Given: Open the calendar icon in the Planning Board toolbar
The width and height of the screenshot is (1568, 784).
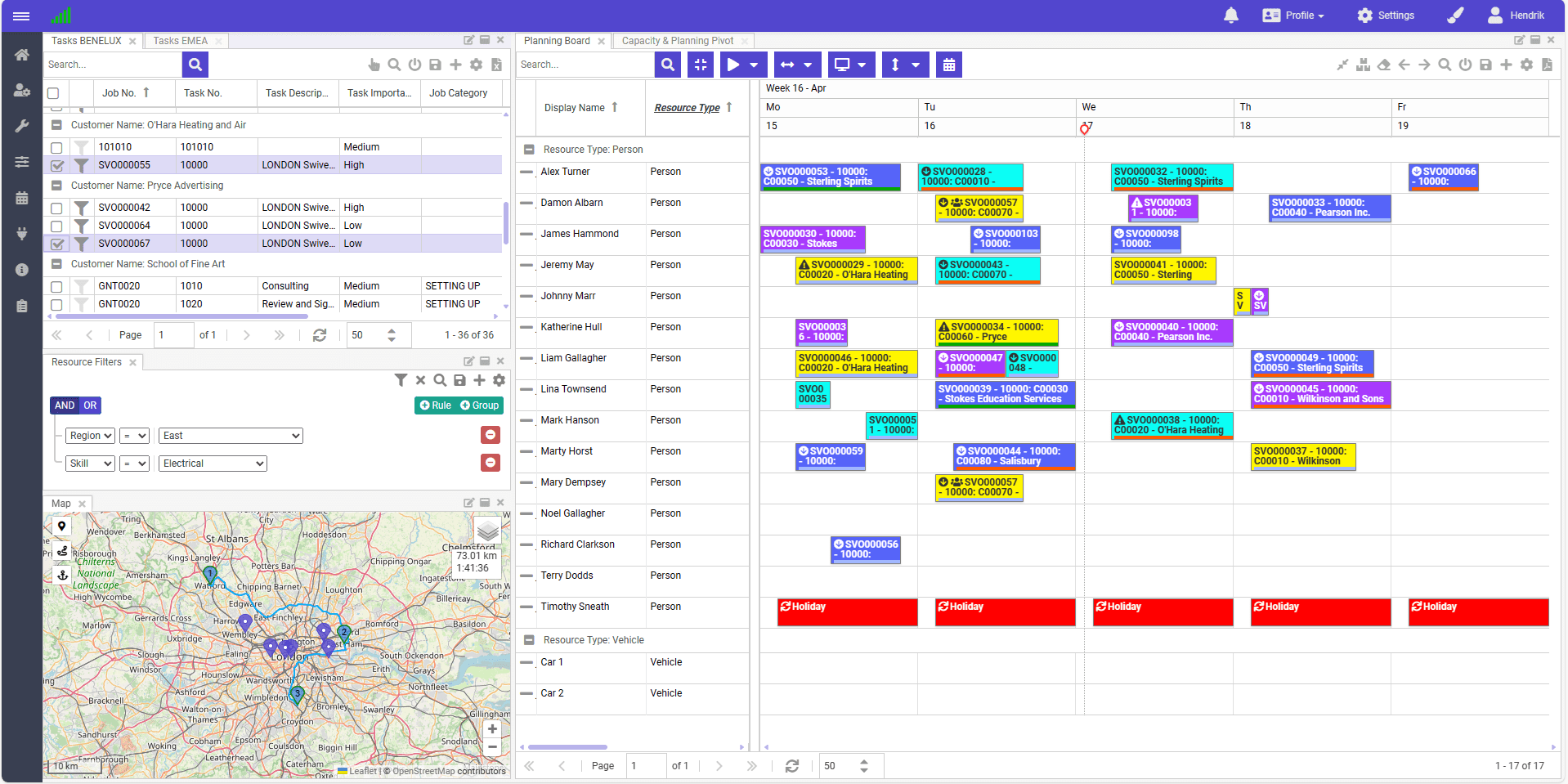Looking at the screenshot, I should [948, 65].
